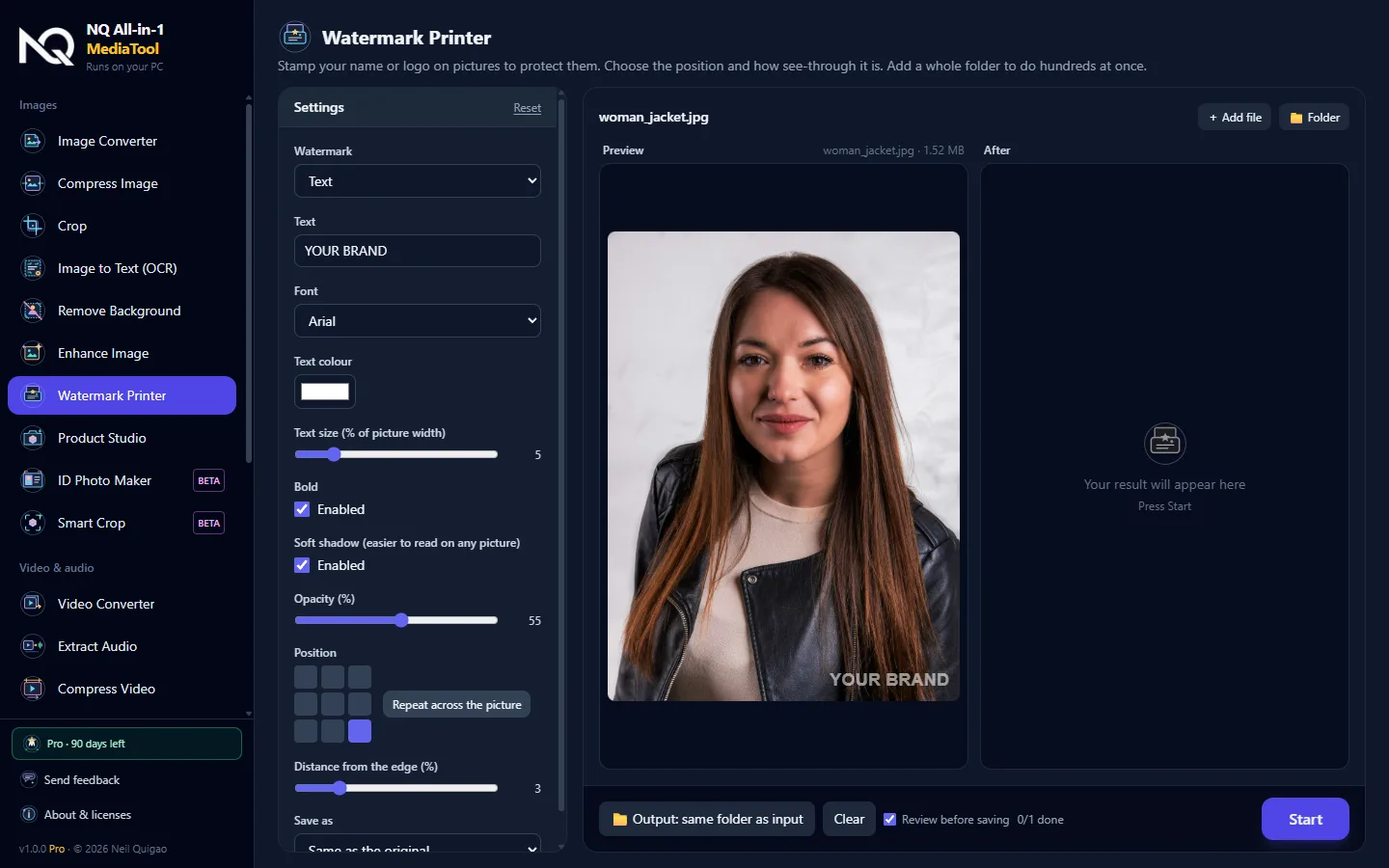
Task: Click the Compress Image sidebar icon
Action: [x=33, y=183]
